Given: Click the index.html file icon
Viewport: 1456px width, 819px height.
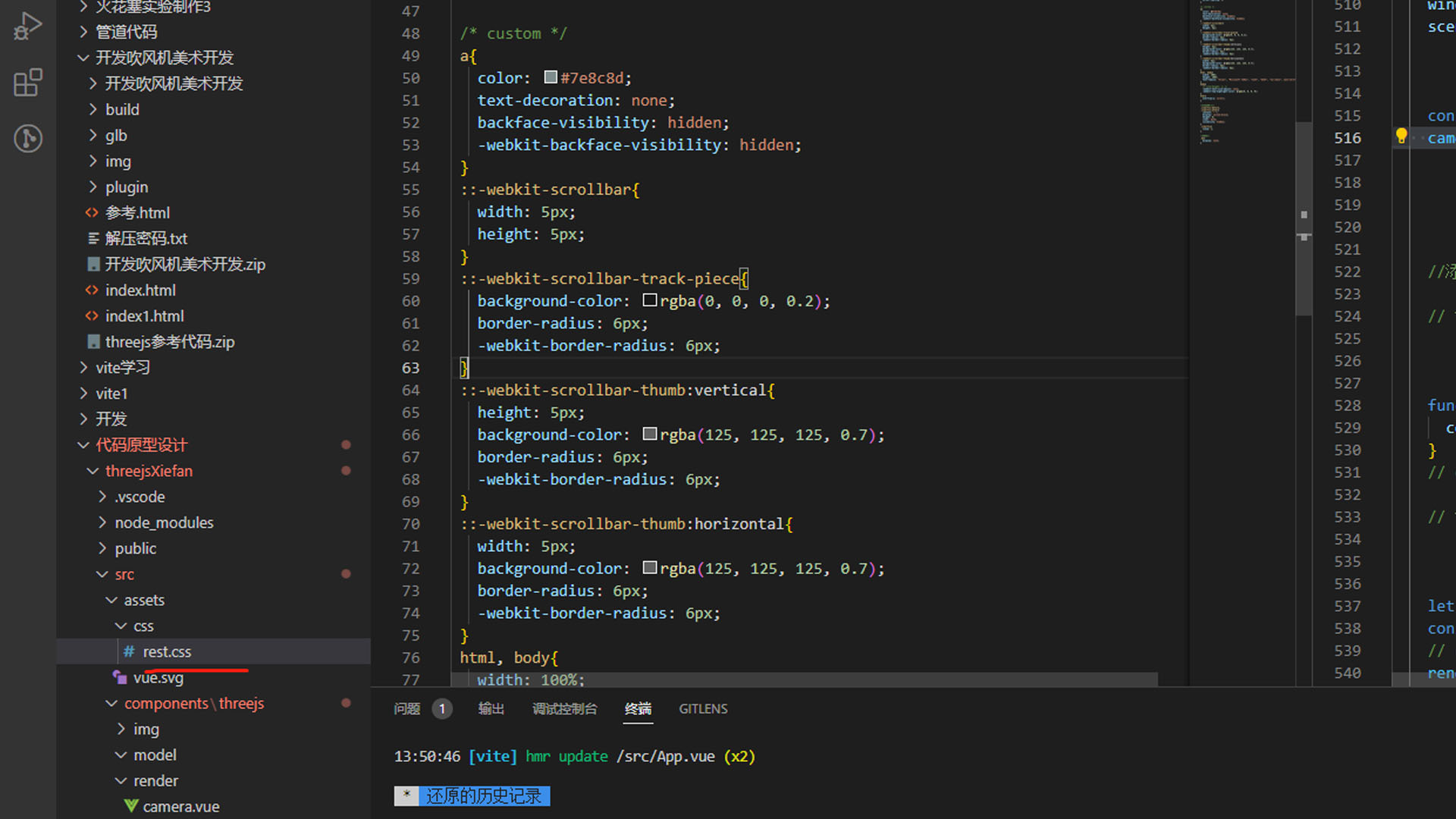Looking at the screenshot, I should (92, 290).
